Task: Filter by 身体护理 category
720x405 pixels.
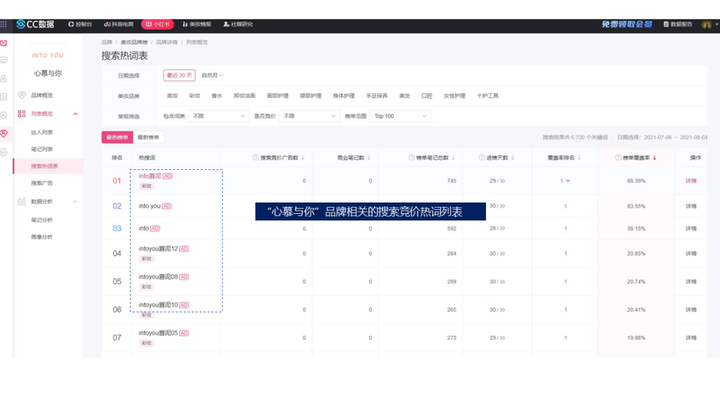Action: pyautogui.click(x=343, y=96)
